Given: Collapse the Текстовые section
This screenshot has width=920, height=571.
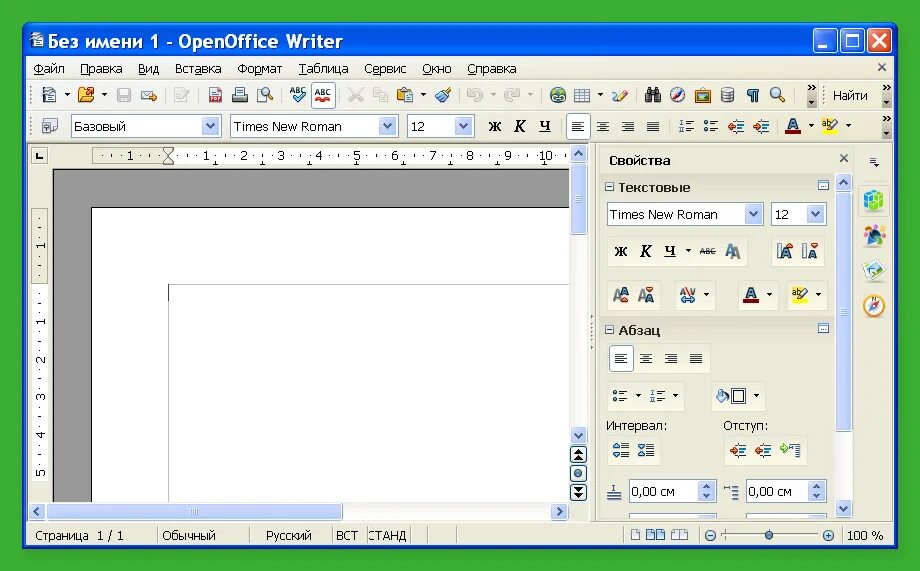Looking at the screenshot, I should click(610, 187).
